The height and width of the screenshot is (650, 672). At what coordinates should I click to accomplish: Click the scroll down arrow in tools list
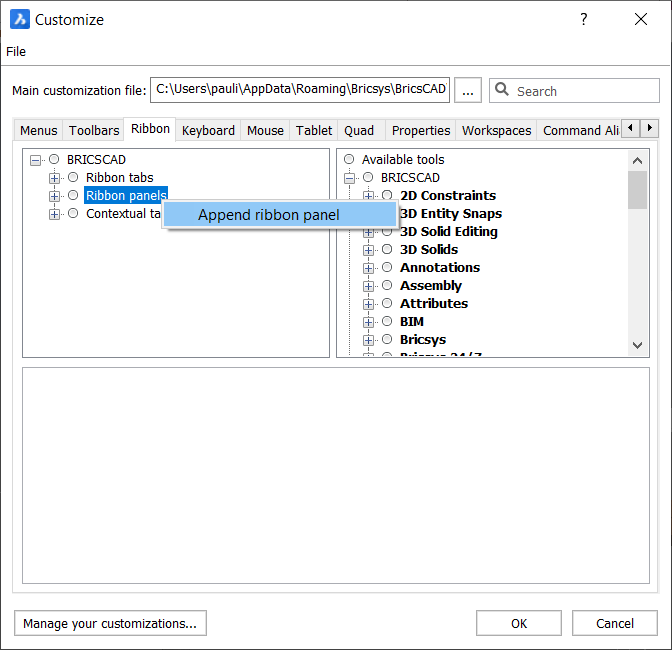pyautogui.click(x=637, y=345)
